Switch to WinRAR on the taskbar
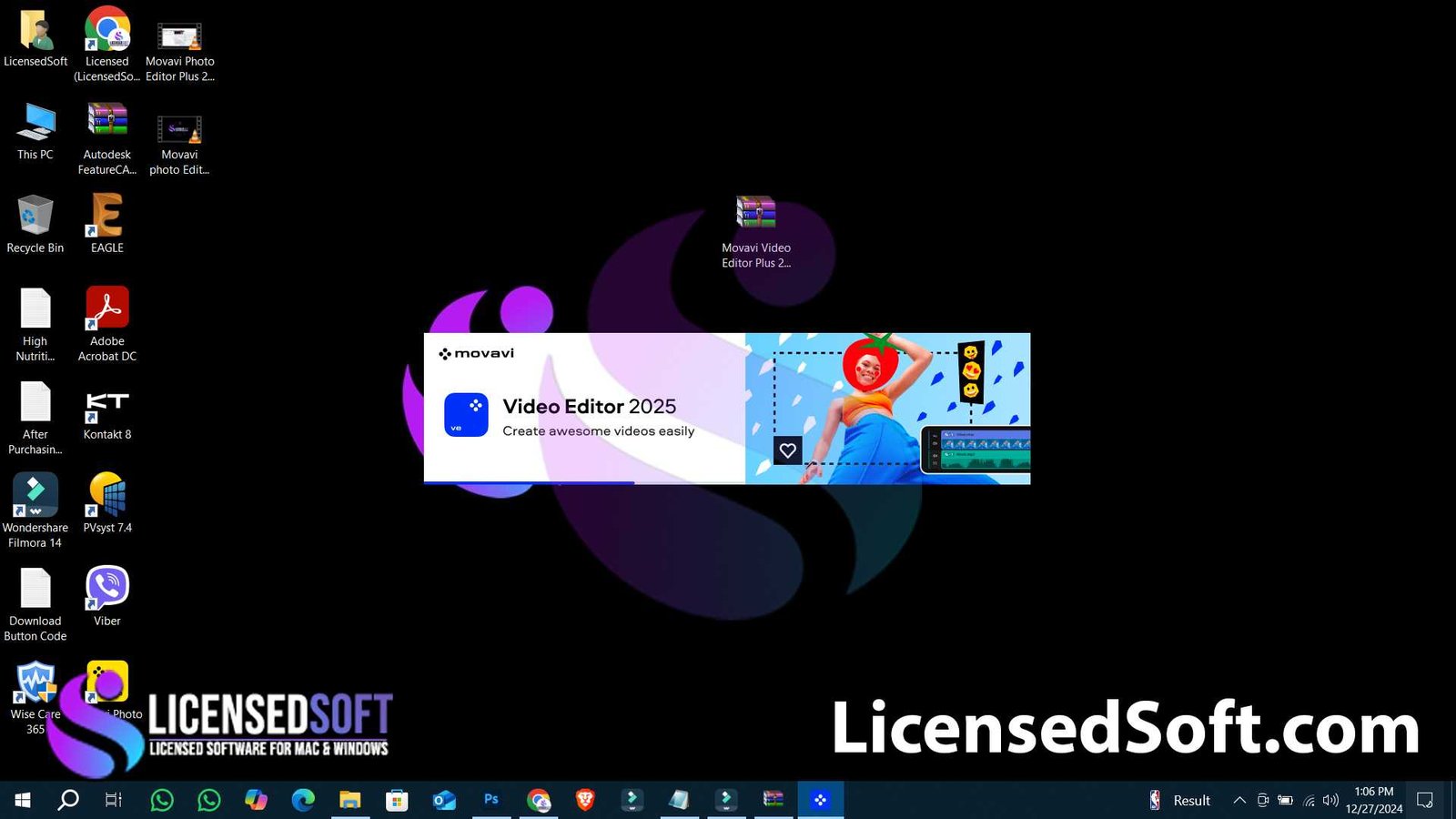Viewport: 1456px width, 819px height. (773, 800)
